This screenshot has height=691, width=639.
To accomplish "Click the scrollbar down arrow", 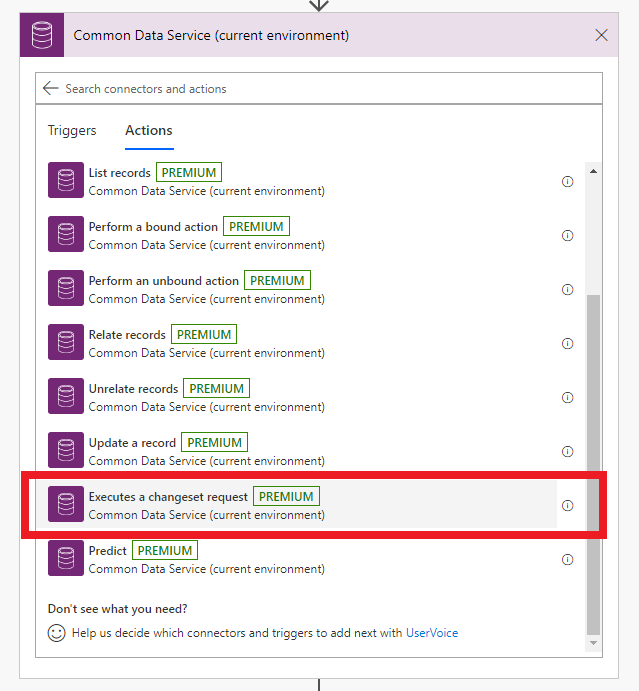I will (593, 643).
